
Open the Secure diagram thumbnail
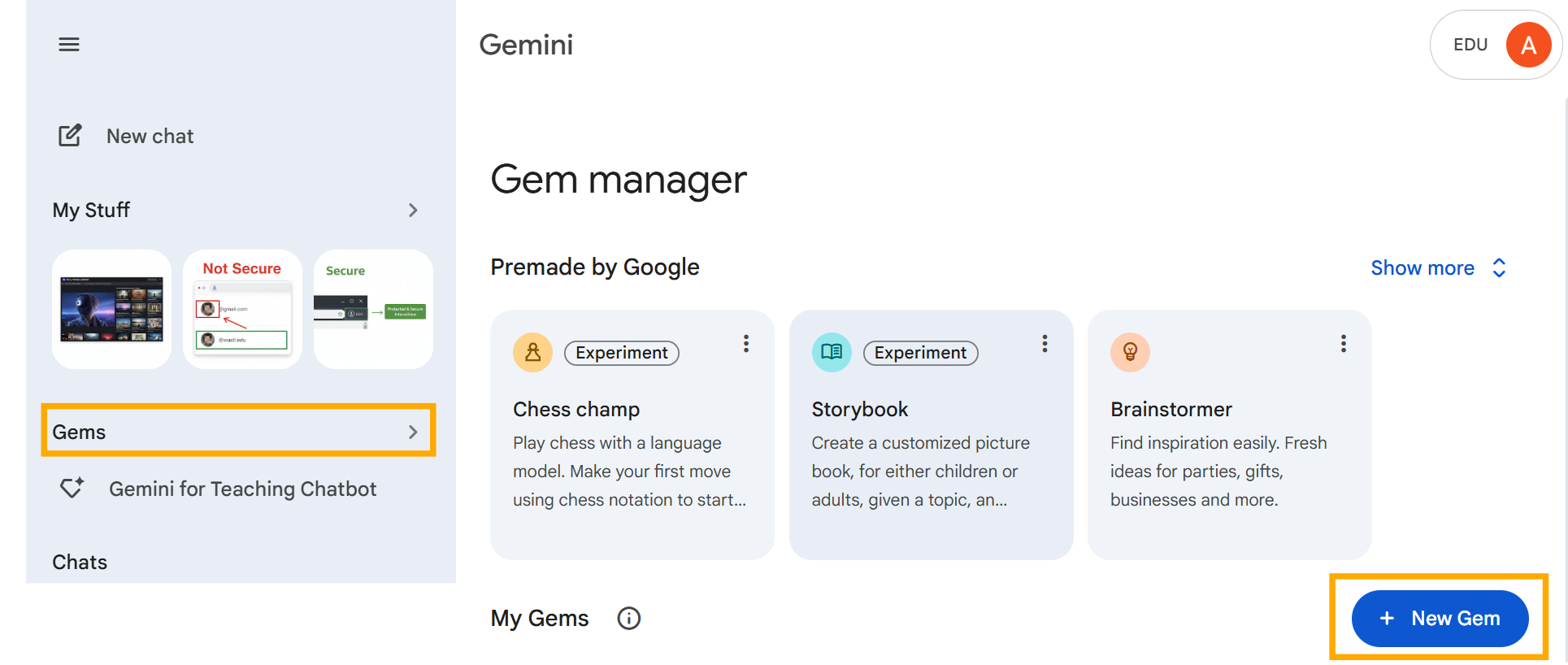click(x=373, y=309)
